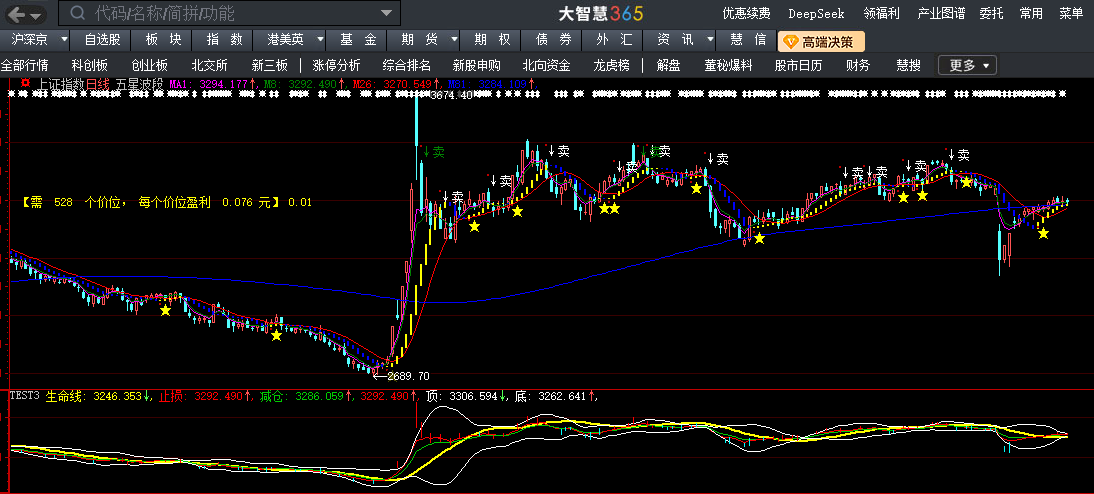Click the TEST3 indicator name
This screenshot has height=494, width=1094.
tap(25, 396)
